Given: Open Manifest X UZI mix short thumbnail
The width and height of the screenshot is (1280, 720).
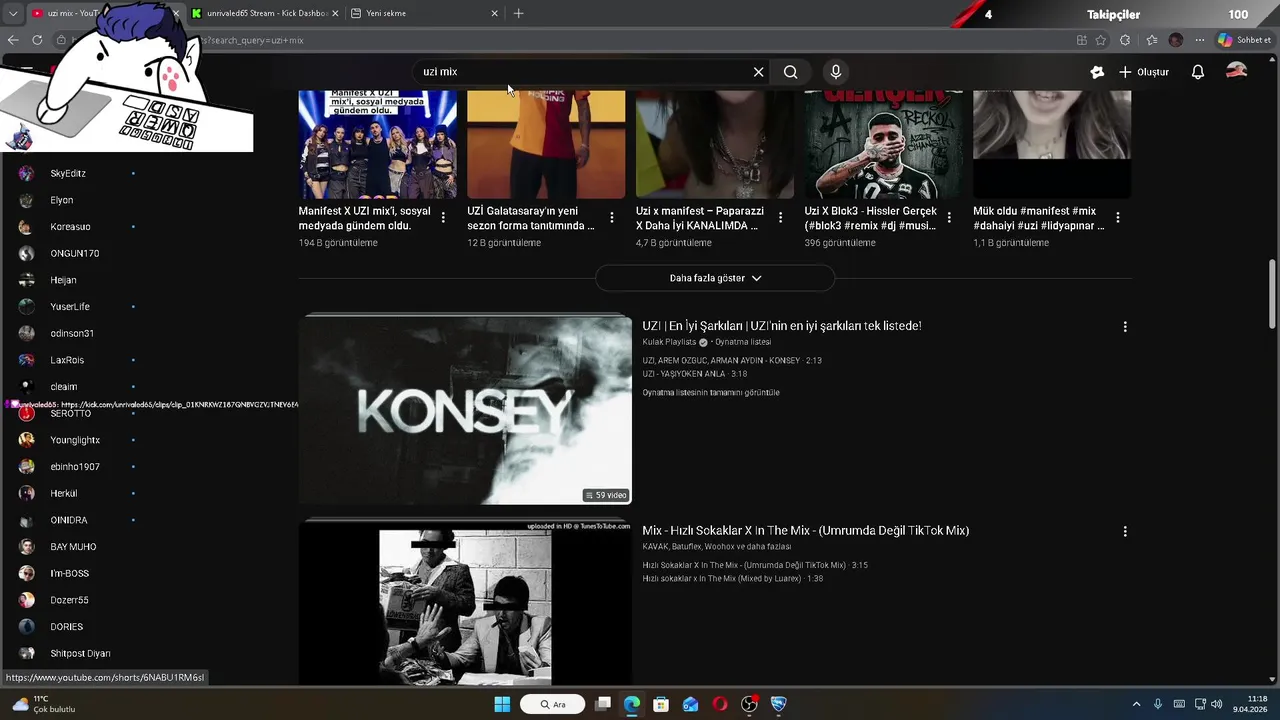Looking at the screenshot, I should coord(378,144).
